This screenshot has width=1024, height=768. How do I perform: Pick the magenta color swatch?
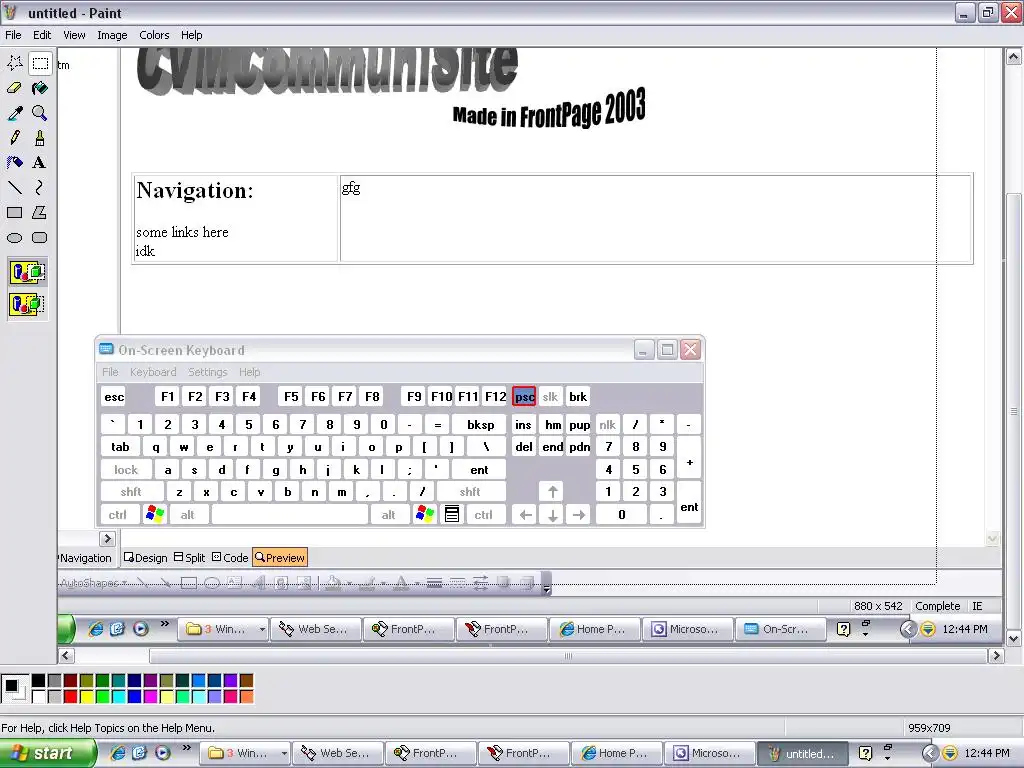(150, 697)
